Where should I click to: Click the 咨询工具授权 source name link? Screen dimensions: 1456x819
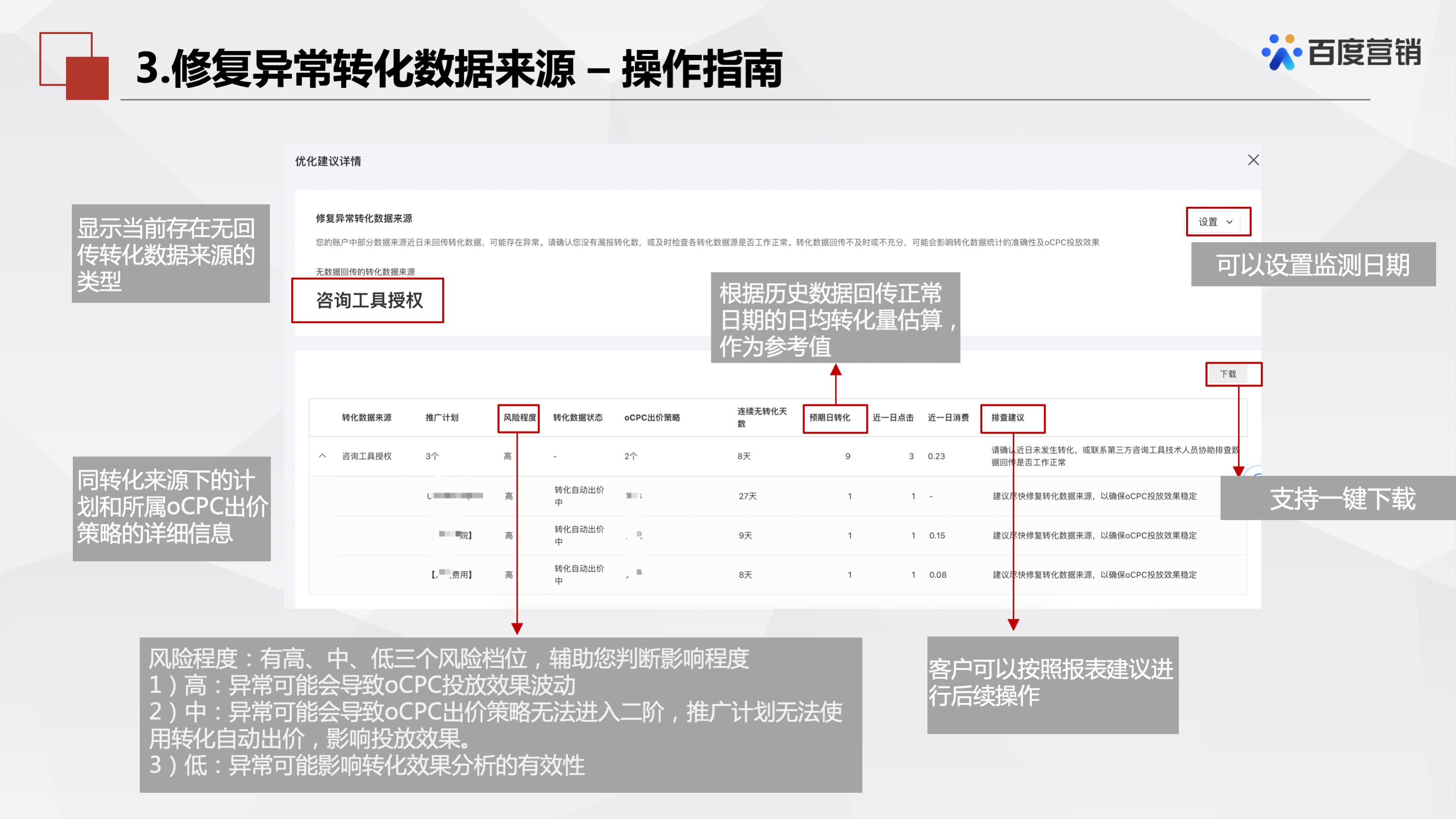[x=368, y=455]
